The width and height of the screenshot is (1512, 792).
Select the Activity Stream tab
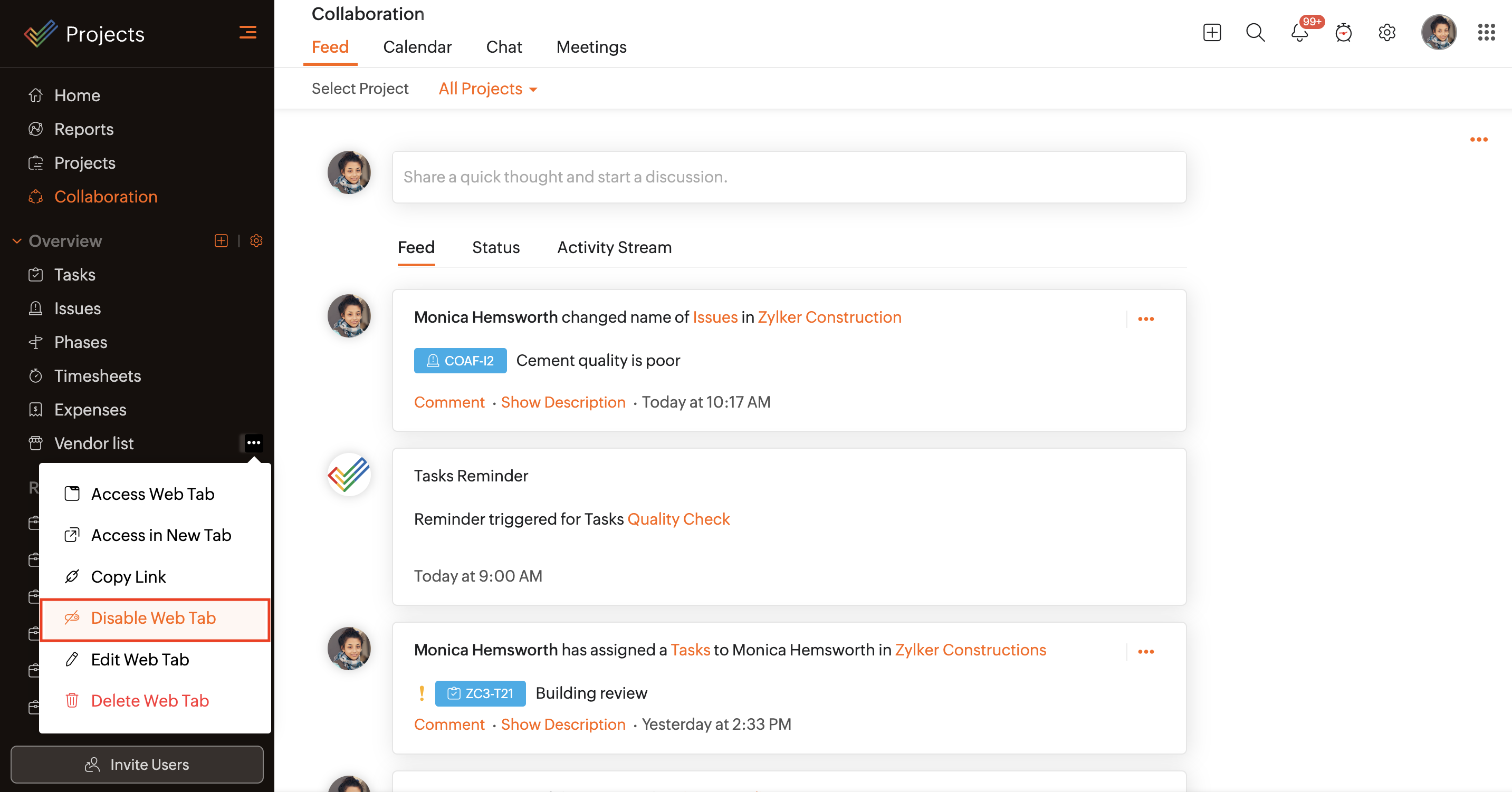(614, 248)
